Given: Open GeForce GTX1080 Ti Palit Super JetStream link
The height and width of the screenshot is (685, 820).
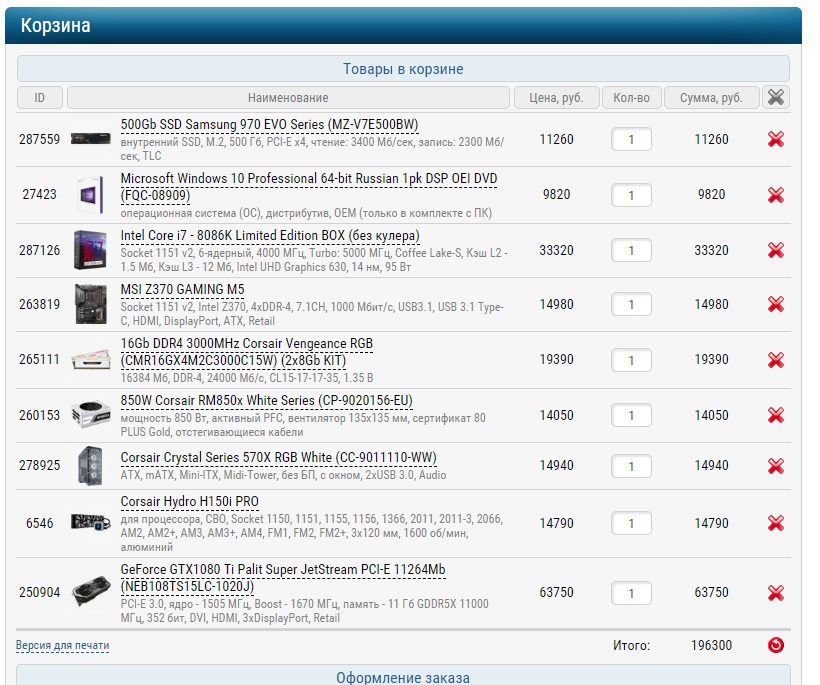Looking at the screenshot, I should [283, 578].
